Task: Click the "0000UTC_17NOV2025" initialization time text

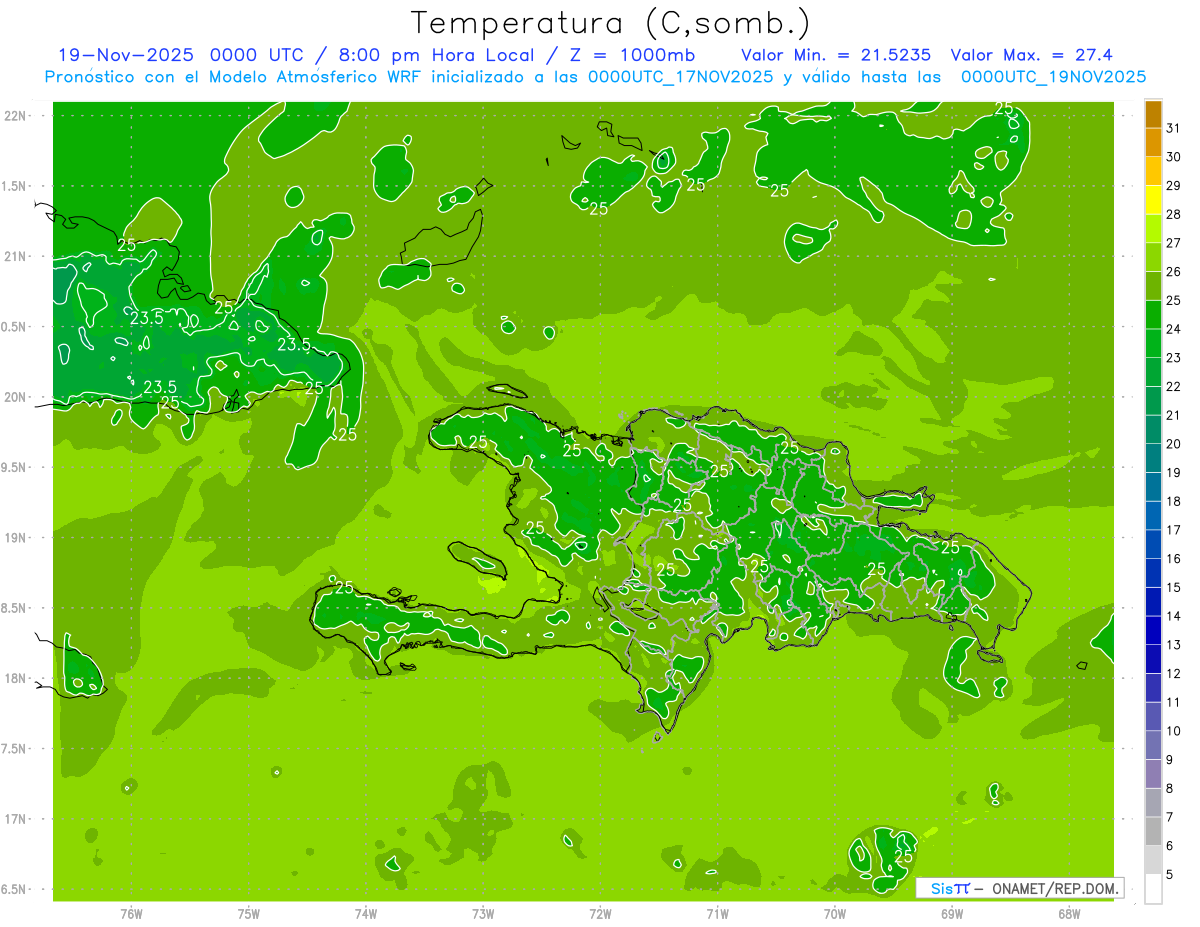Action: [681, 77]
